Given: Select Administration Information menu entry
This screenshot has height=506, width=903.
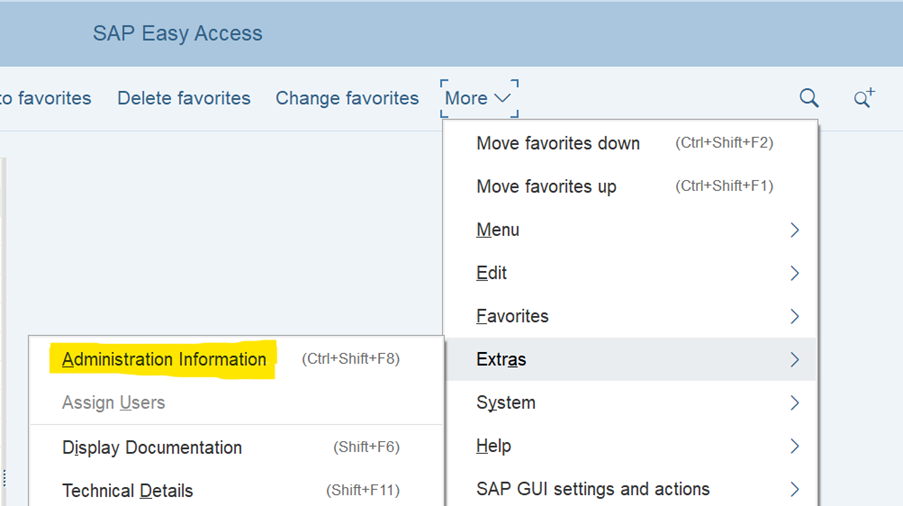Looking at the screenshot, I should pos(164,360).
